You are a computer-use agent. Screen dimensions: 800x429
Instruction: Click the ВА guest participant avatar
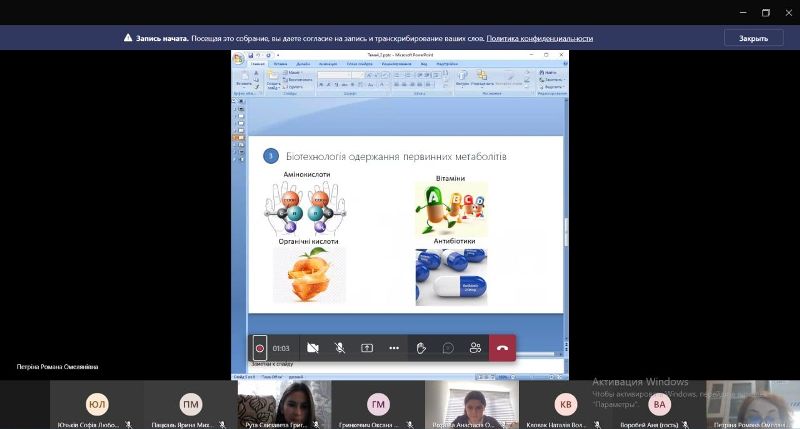(x=659, y=404)
